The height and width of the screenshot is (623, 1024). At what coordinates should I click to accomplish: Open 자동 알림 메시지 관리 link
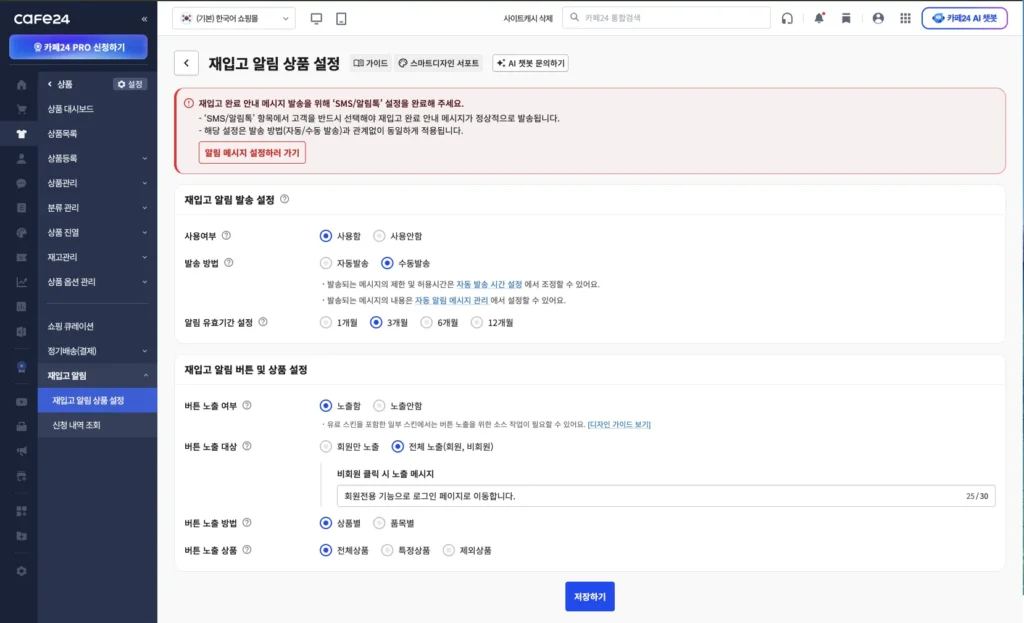450,300
